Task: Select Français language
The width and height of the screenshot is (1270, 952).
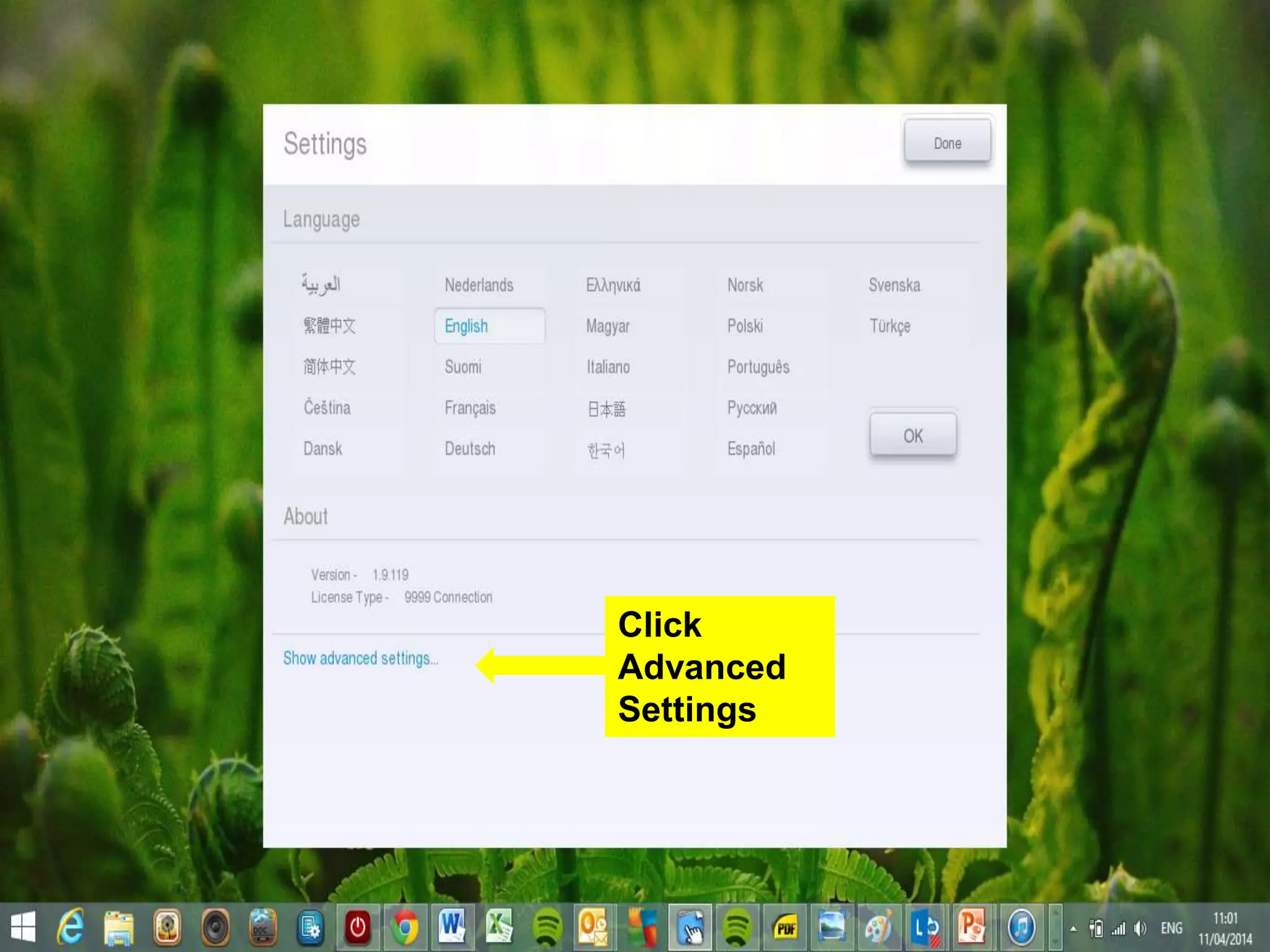Action: click(x=470, y=408)
